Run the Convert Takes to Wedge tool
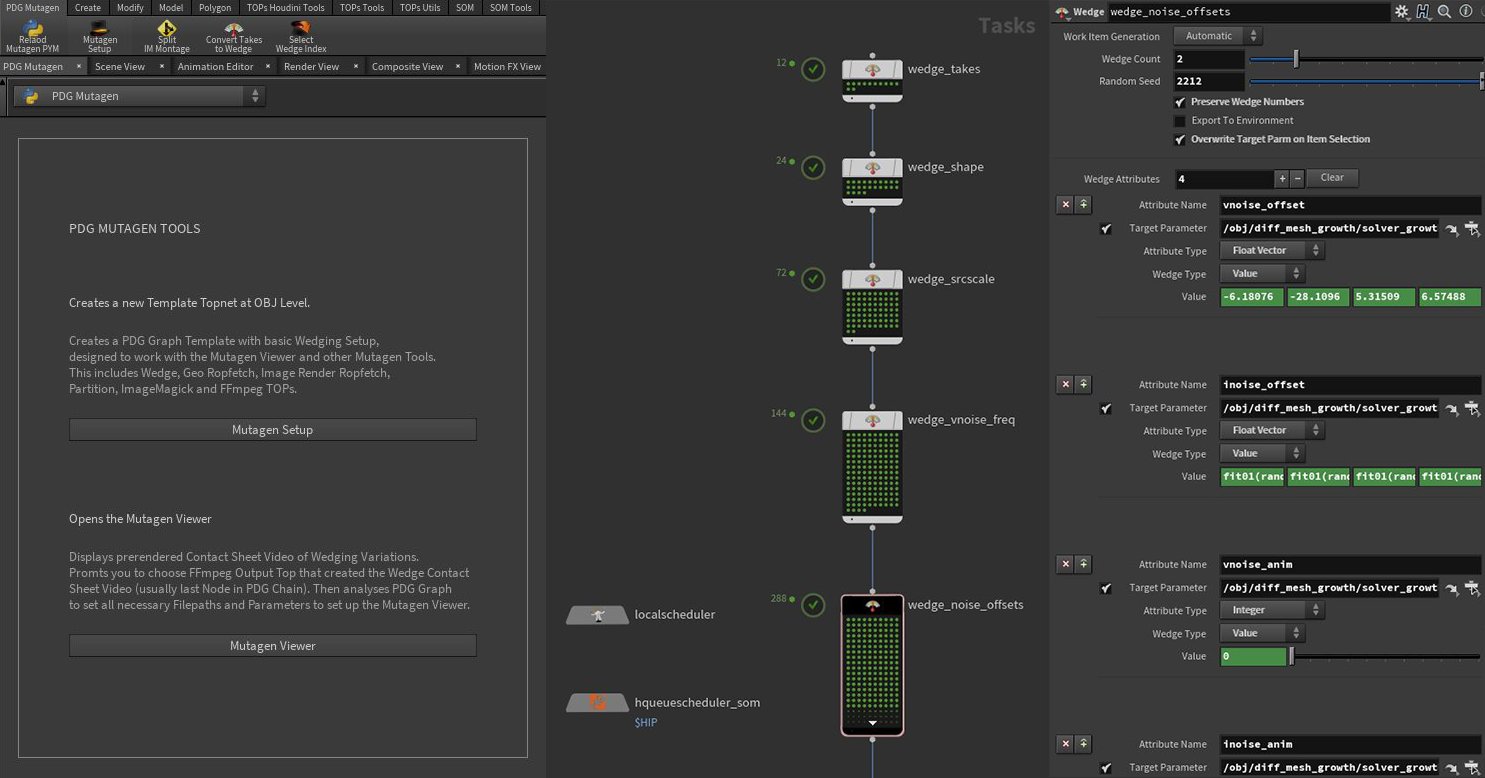Image resolution: width=1485 pixels, height=778 pixels. pos(233,36)
